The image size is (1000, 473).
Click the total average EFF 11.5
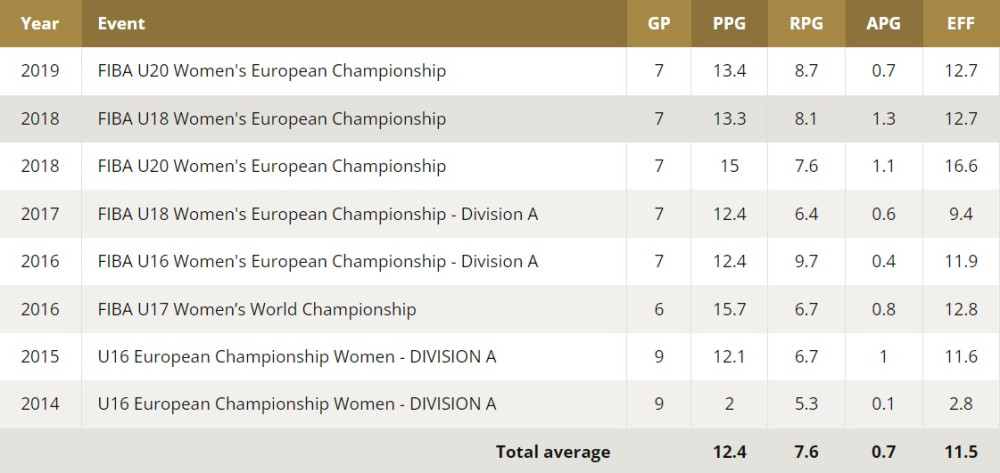pyautogui.click(x=961, y=452)
